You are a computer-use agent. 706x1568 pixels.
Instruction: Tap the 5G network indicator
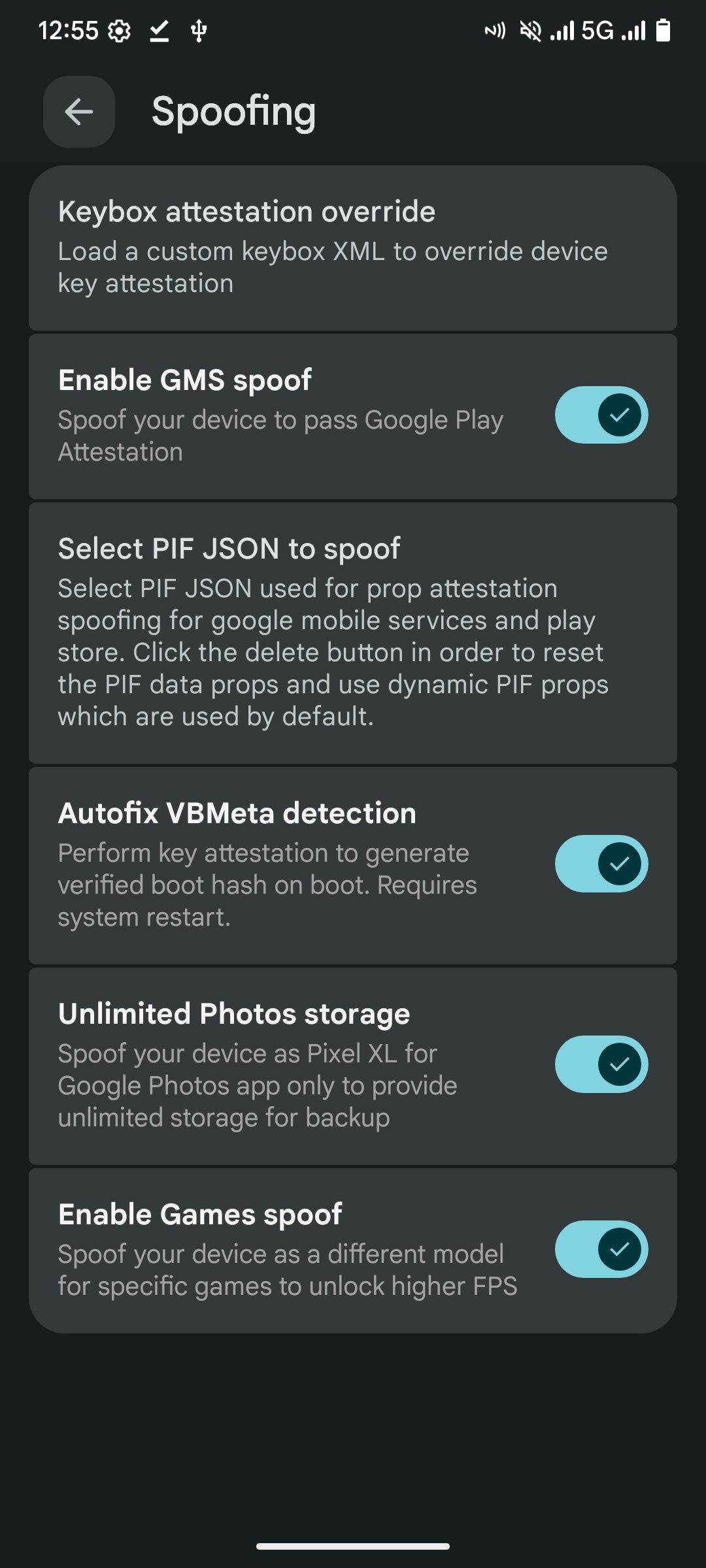click(x=597, y=31)
